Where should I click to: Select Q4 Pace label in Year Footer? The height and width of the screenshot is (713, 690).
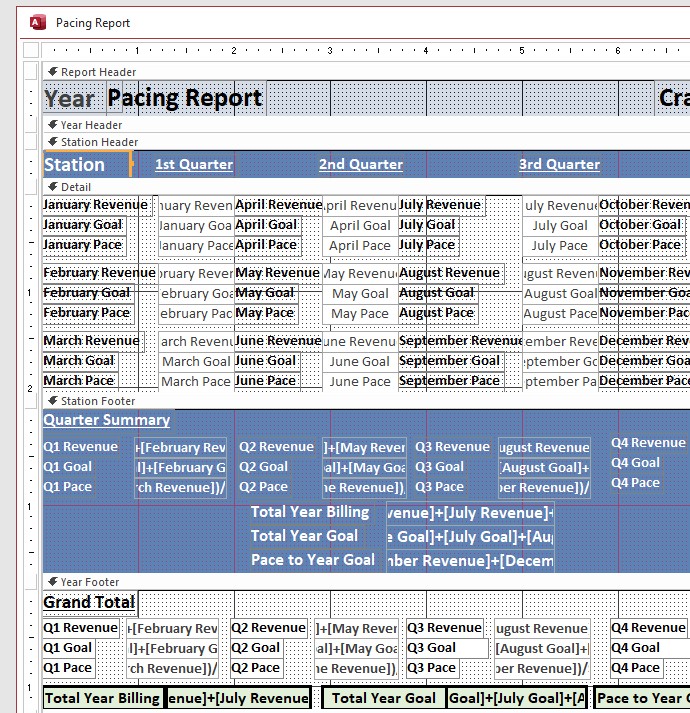pos(635,668)
